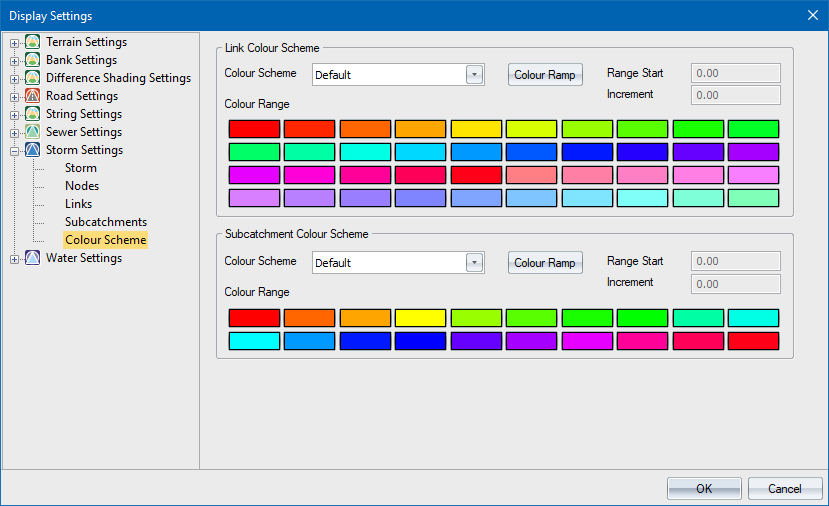Click the Bank Settings icon
Screen dimensions: 829x506
pos(33,60)
